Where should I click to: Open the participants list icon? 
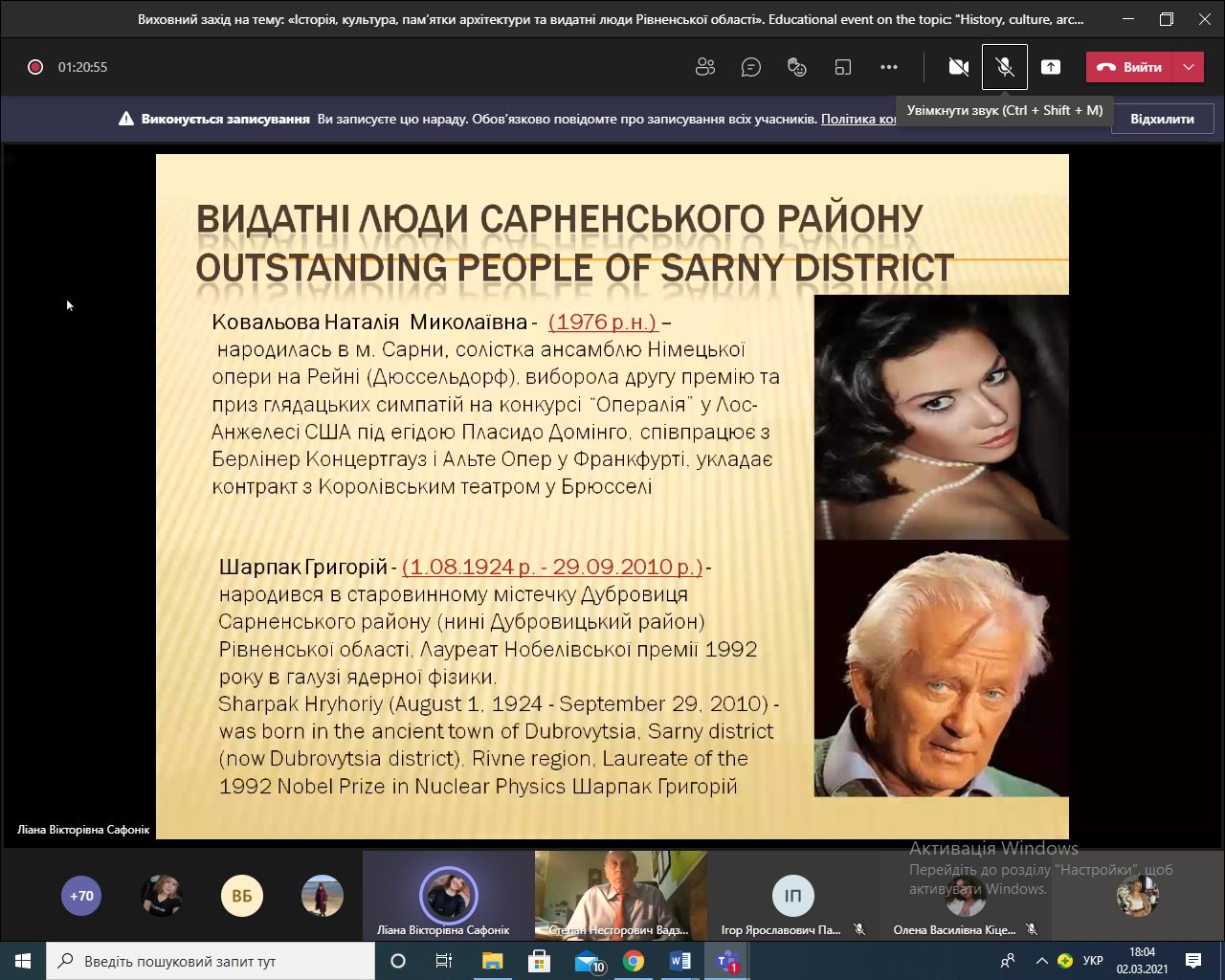(x=705, y=67)
